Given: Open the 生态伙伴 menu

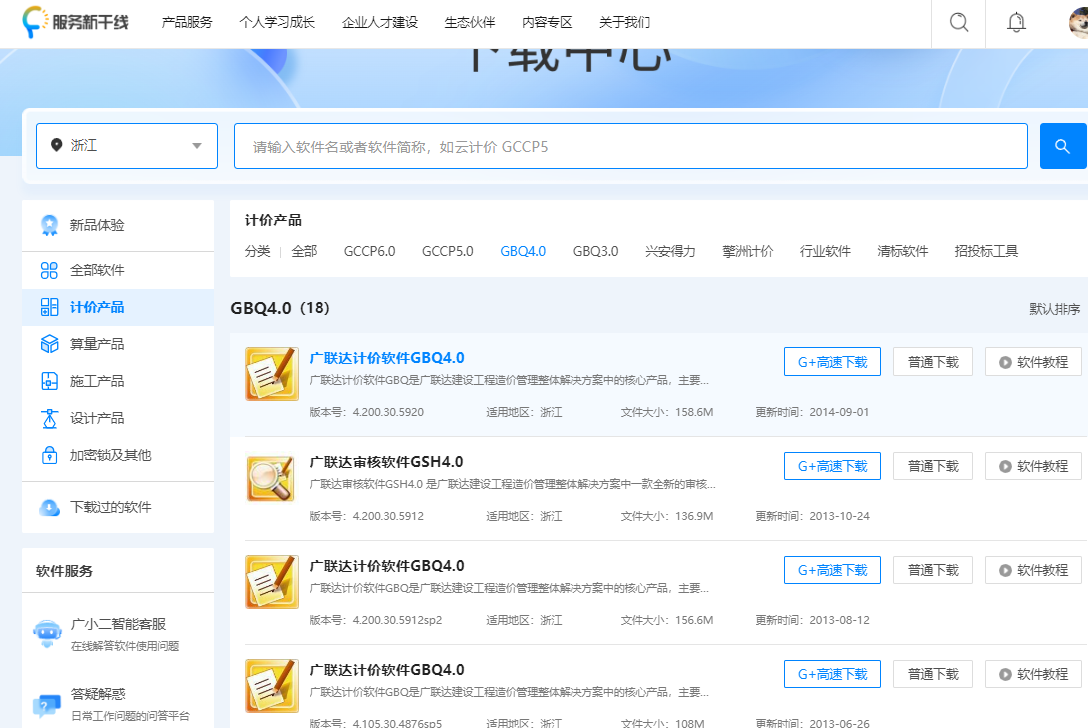Looking at the screenshot, I should tap(470, 22).
